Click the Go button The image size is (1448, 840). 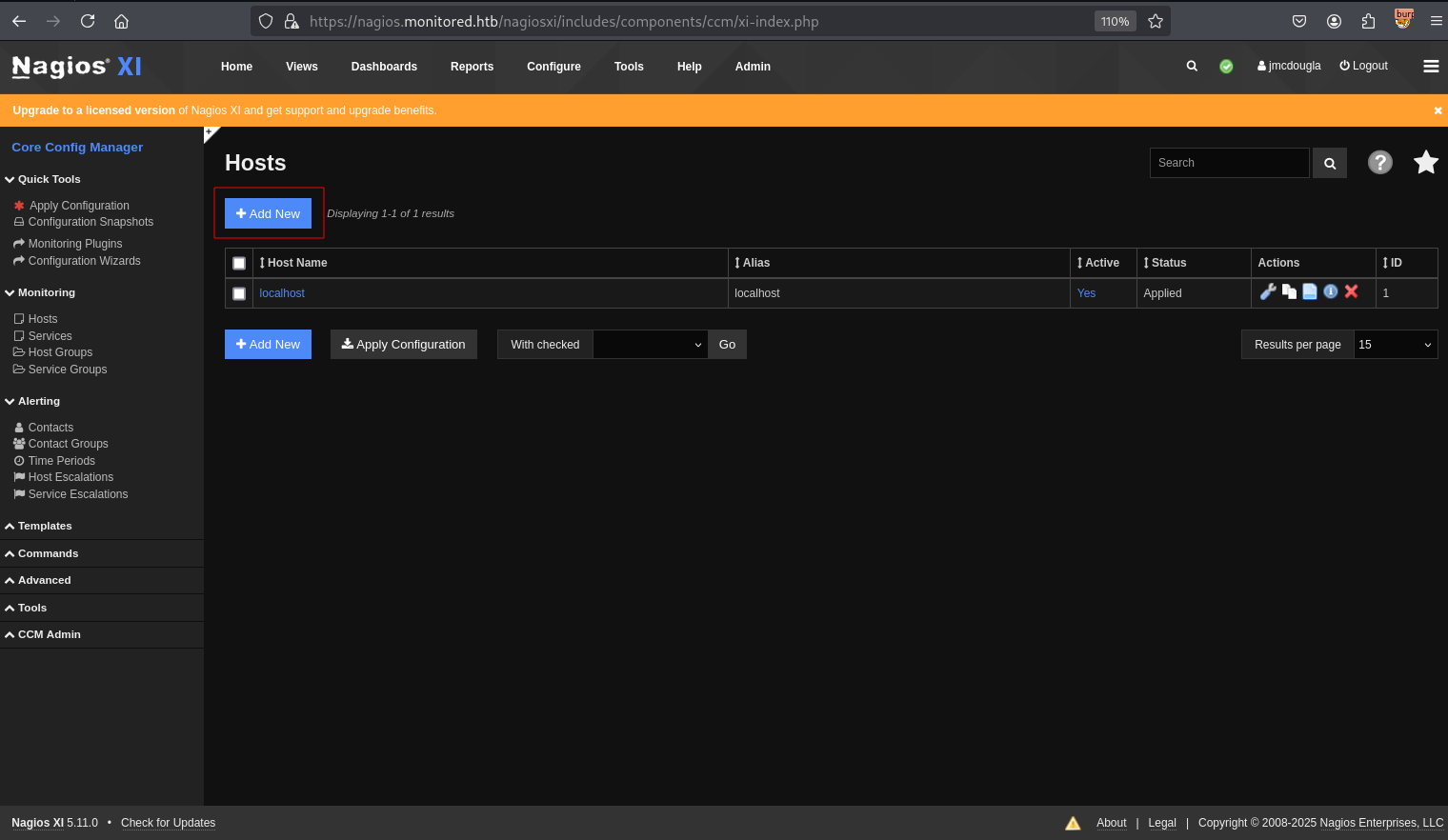tap(727, 345)
